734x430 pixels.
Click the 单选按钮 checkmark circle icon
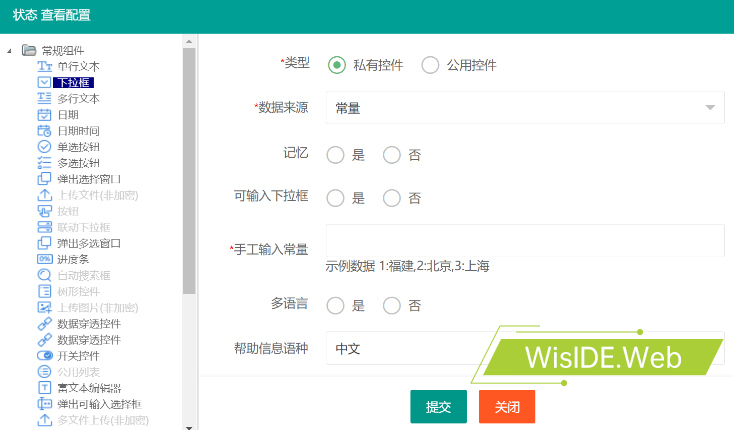click(44, 147)
